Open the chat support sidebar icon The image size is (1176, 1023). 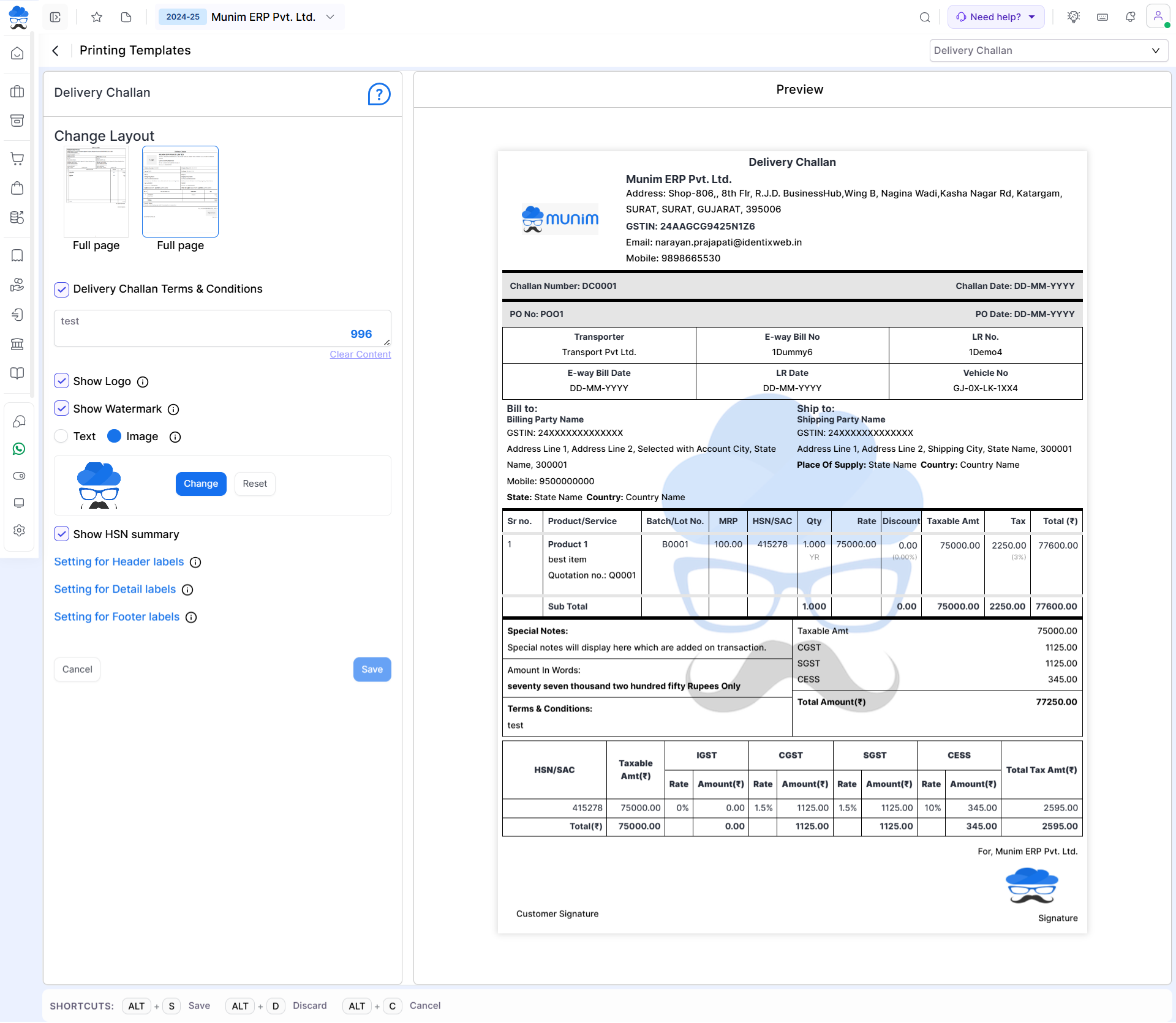click(19, 421)
